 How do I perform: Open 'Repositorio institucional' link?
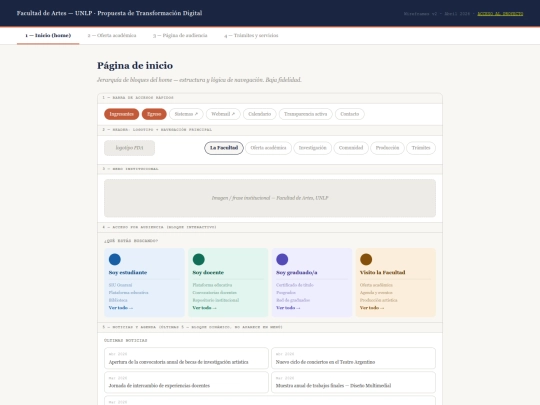tap(216, 300)
